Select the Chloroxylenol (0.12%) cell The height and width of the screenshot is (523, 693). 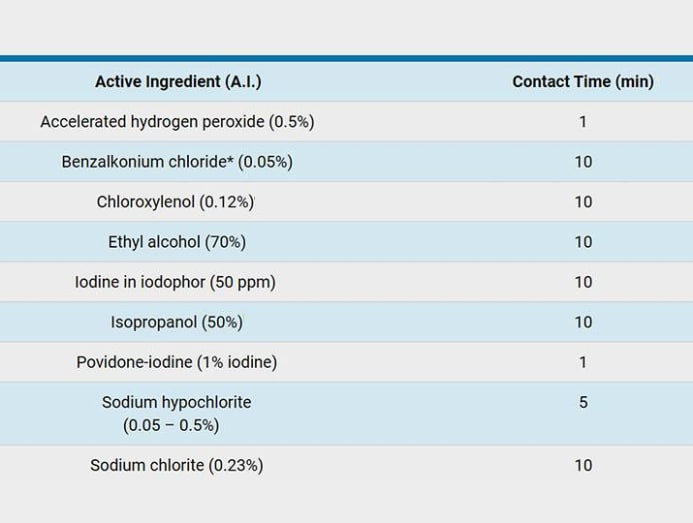coord(176,202)
